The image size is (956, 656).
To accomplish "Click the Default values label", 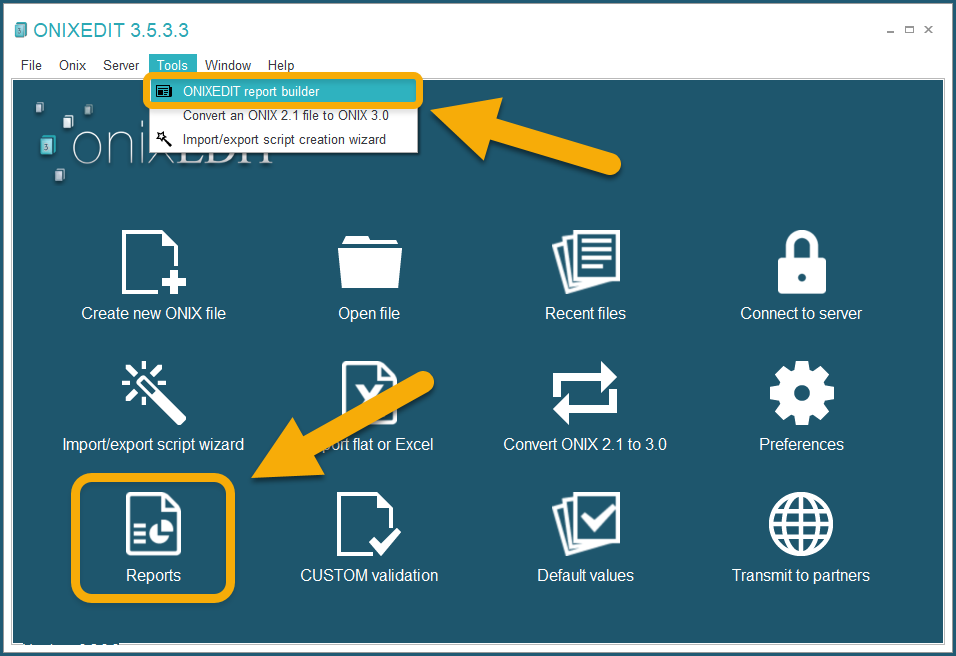I will [x=585, y=576].
